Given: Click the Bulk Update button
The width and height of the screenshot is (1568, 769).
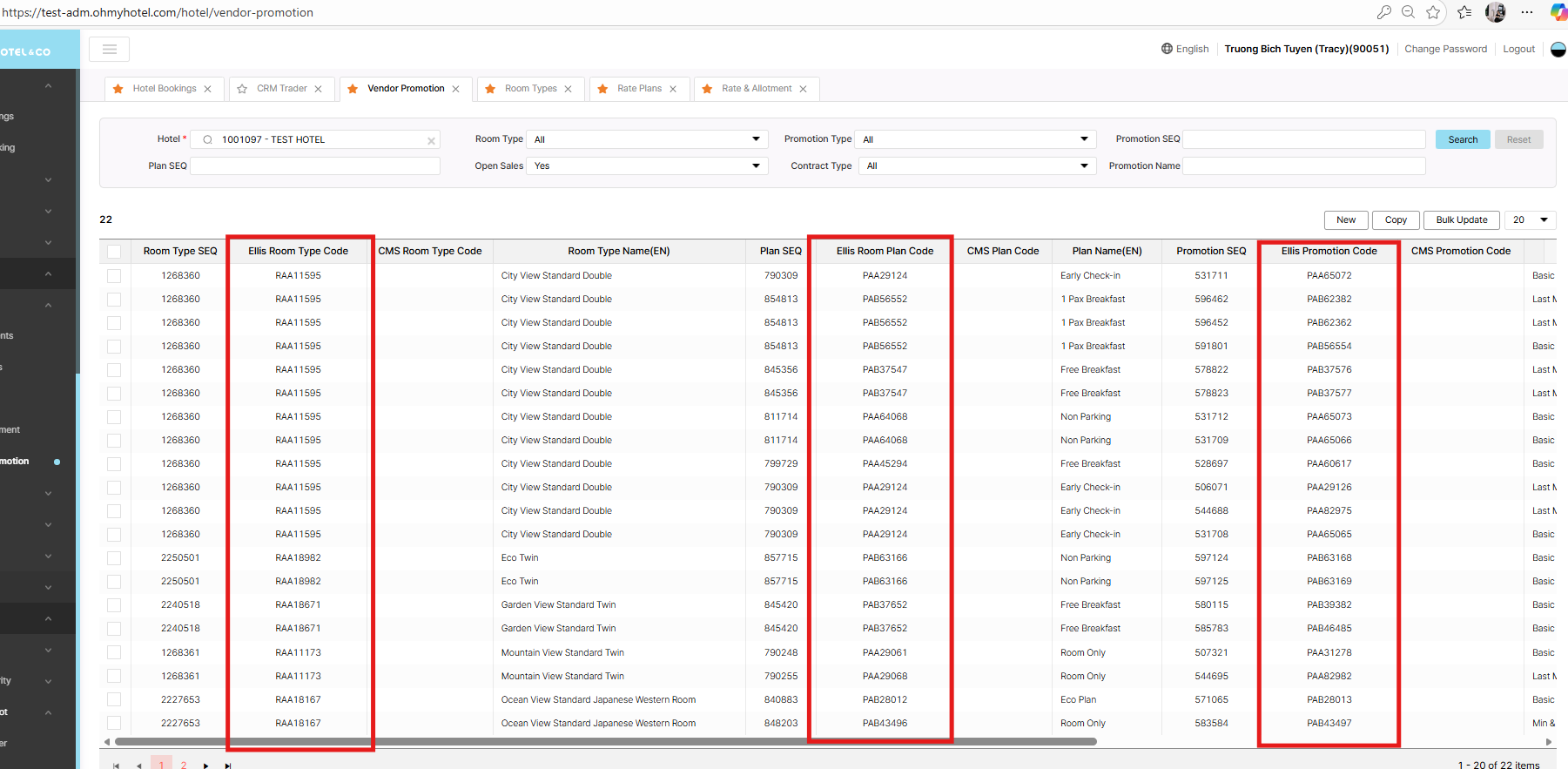Looking at the screenshot, I should click(1461, 219).
